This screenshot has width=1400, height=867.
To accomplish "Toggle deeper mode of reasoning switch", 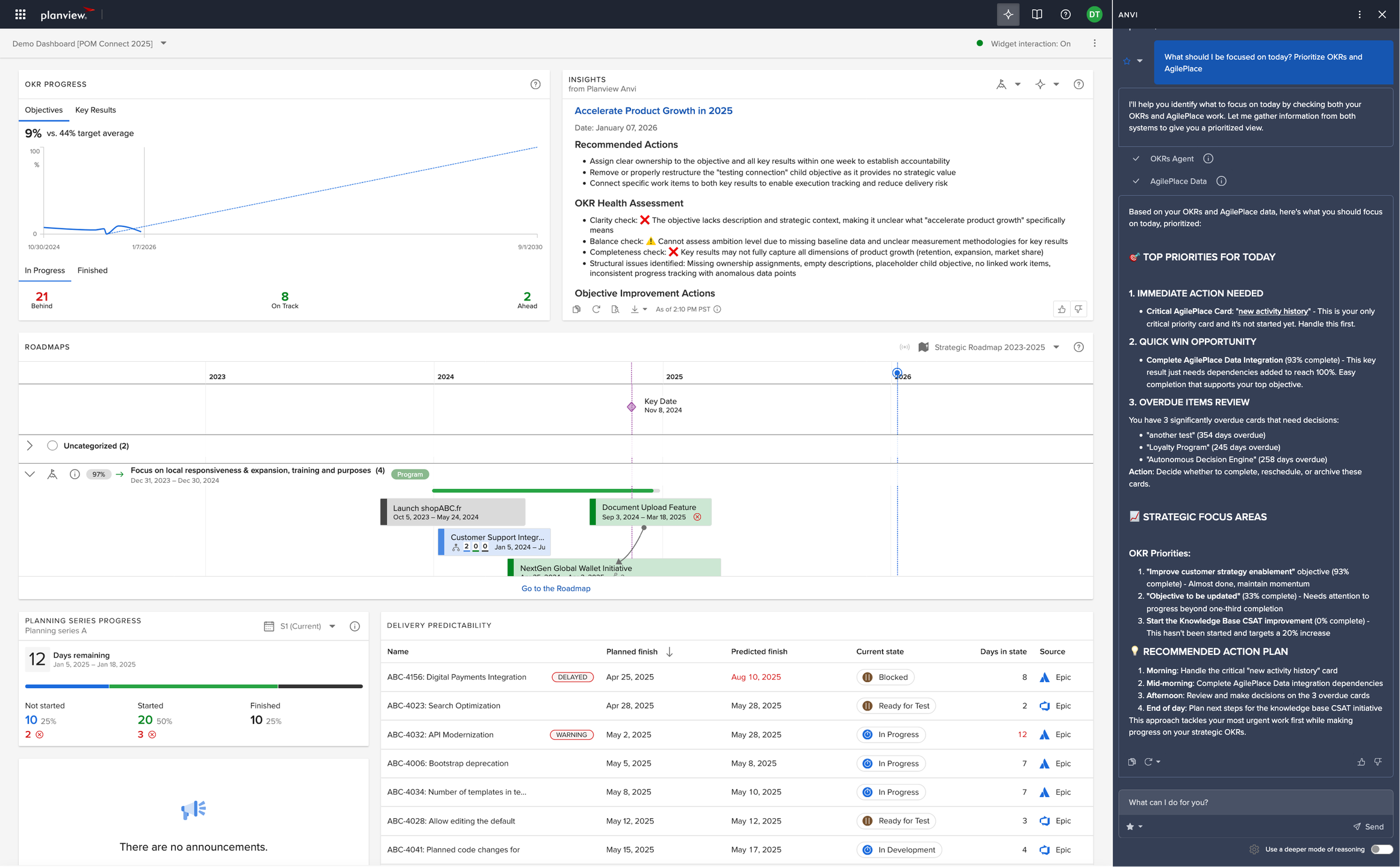I will point(1381,849).
